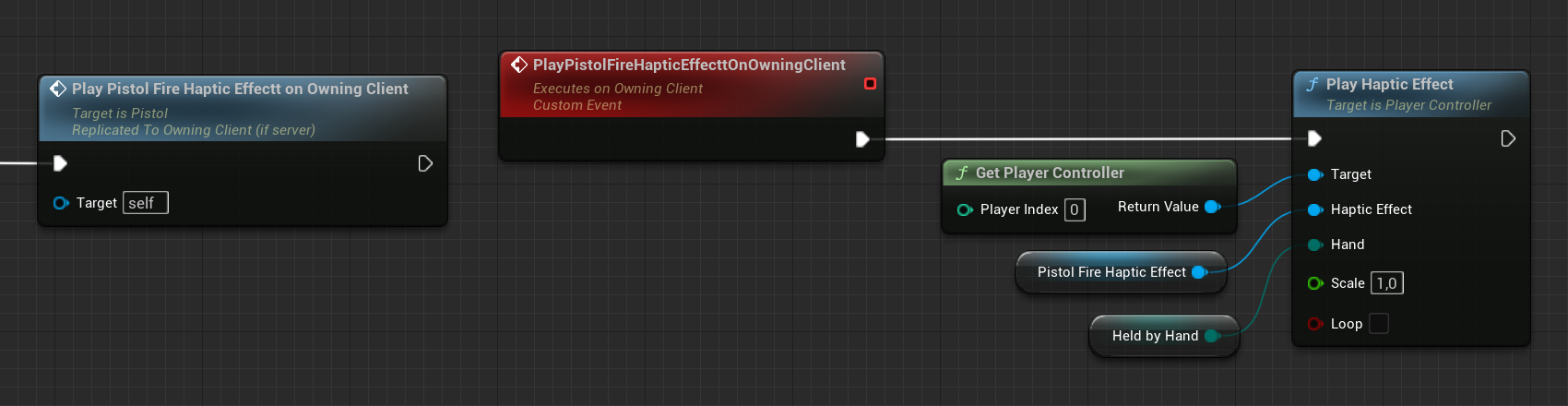This screenshot has height=406, width=1568.
Task: Click the Pistol Fire Haptic Effect variable output pin
Action: (x=1199, y=272)
